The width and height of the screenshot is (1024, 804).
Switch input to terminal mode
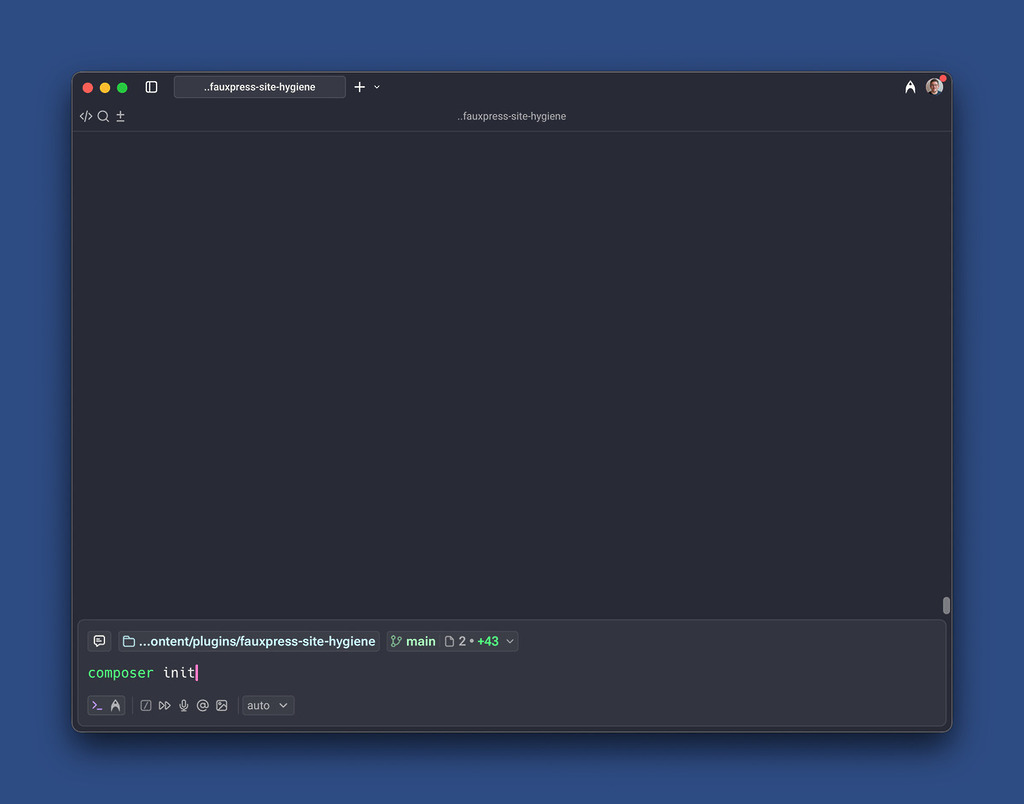point(97,705)
